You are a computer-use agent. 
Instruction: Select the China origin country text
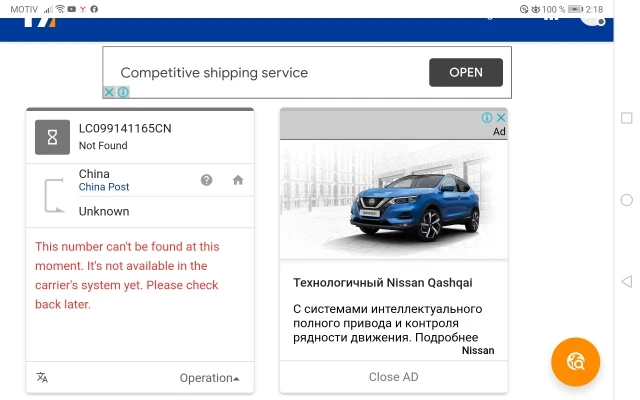pyautogui.click(x=94, y=174)
